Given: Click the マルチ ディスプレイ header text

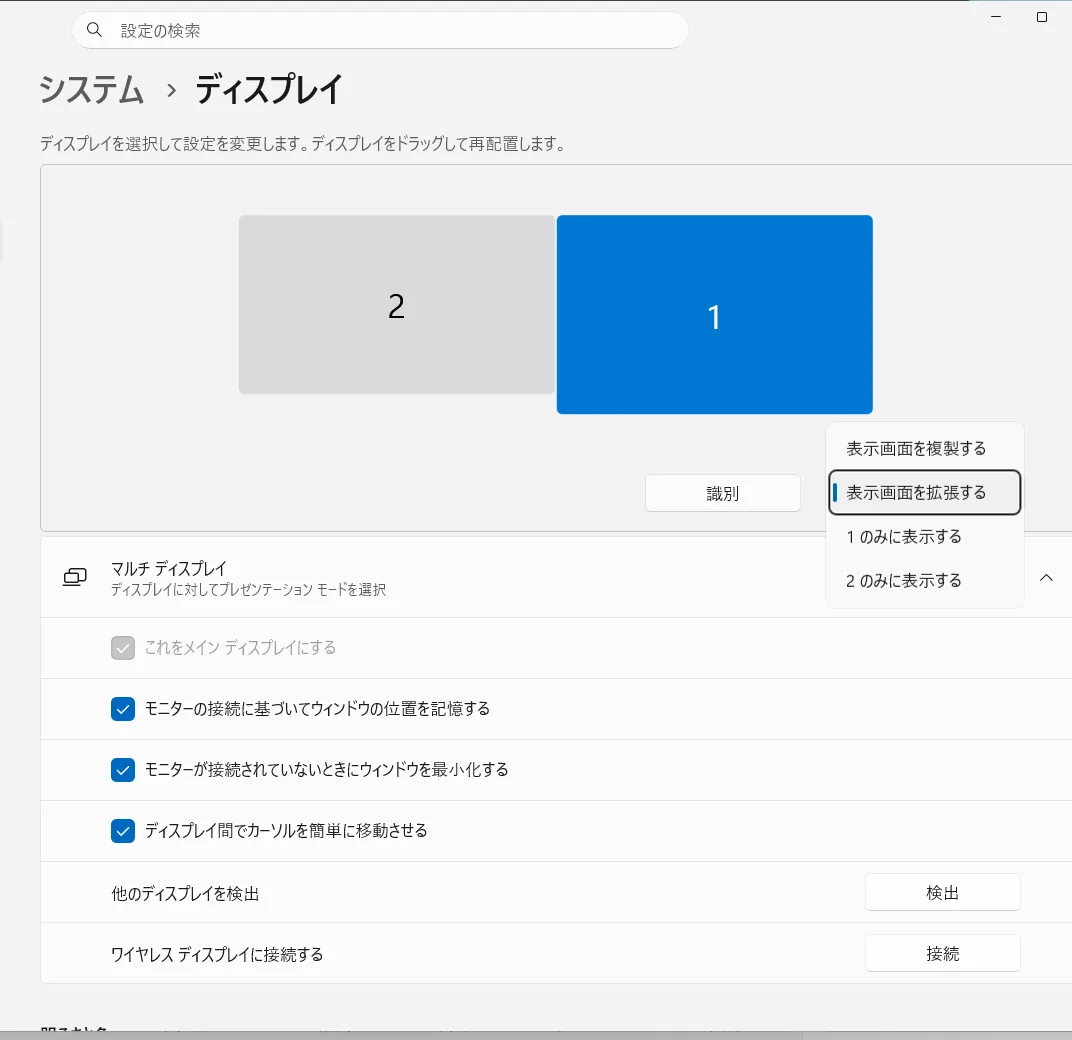Looking at the screenshot, I should [x=168, y=568].
